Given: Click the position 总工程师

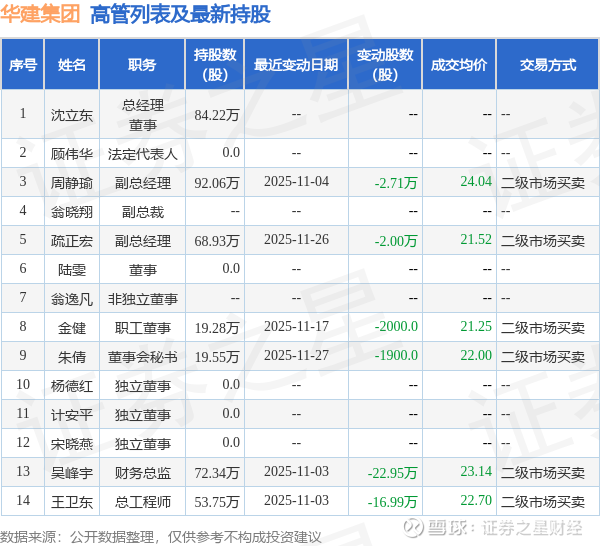Looking at the screenshot, I should (142, 502).
